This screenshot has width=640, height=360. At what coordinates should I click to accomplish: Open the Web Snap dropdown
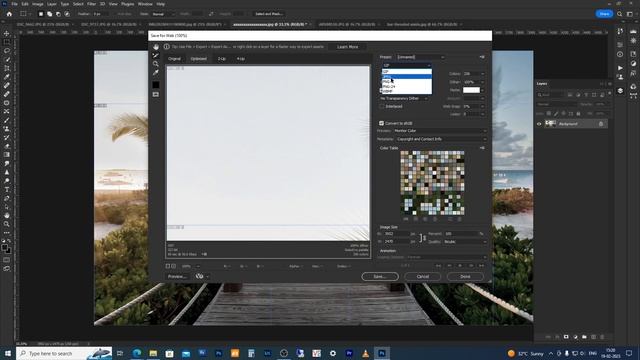click(x=473, y=107)
